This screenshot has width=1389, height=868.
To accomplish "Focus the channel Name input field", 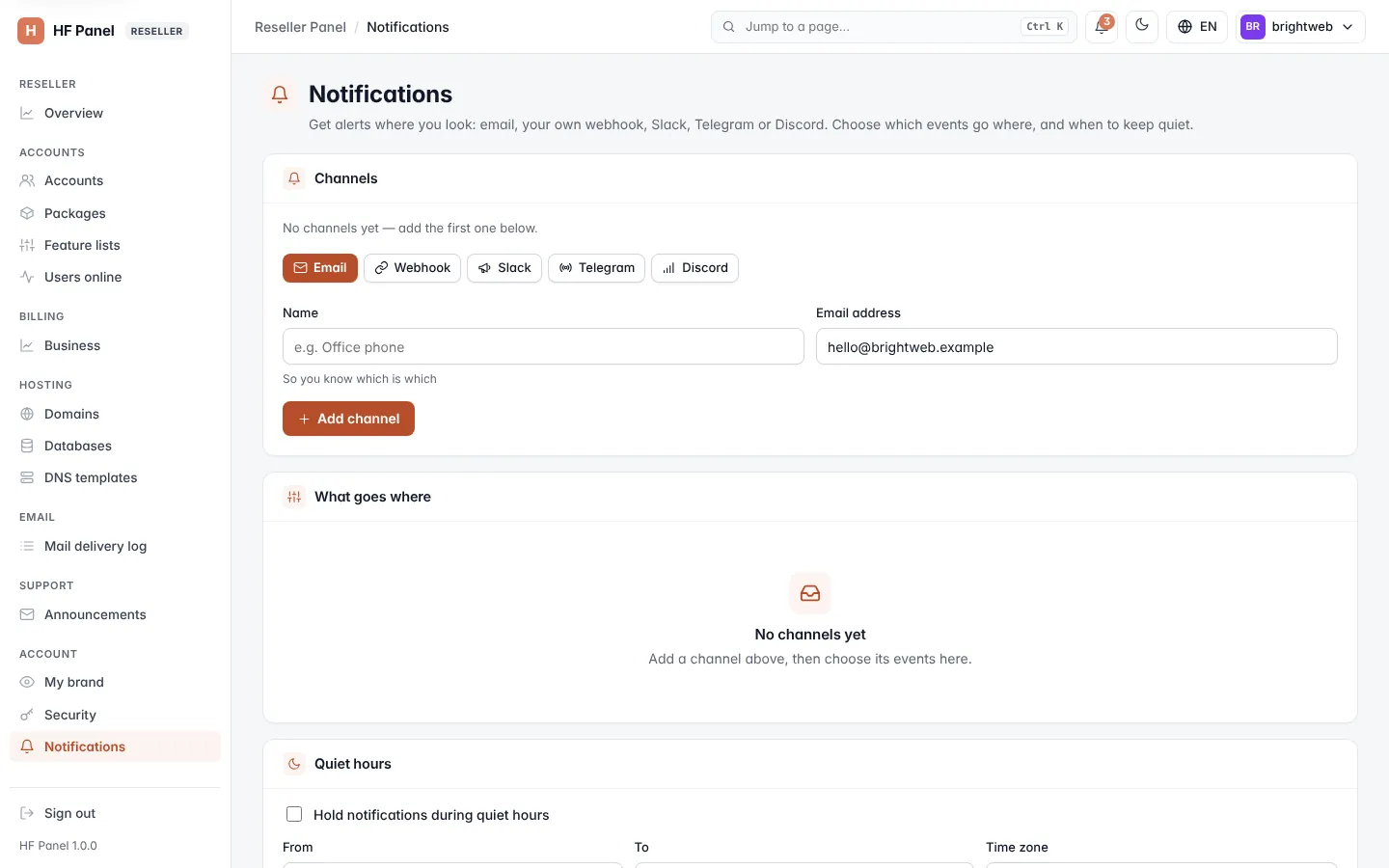I will tap(543, 346).
